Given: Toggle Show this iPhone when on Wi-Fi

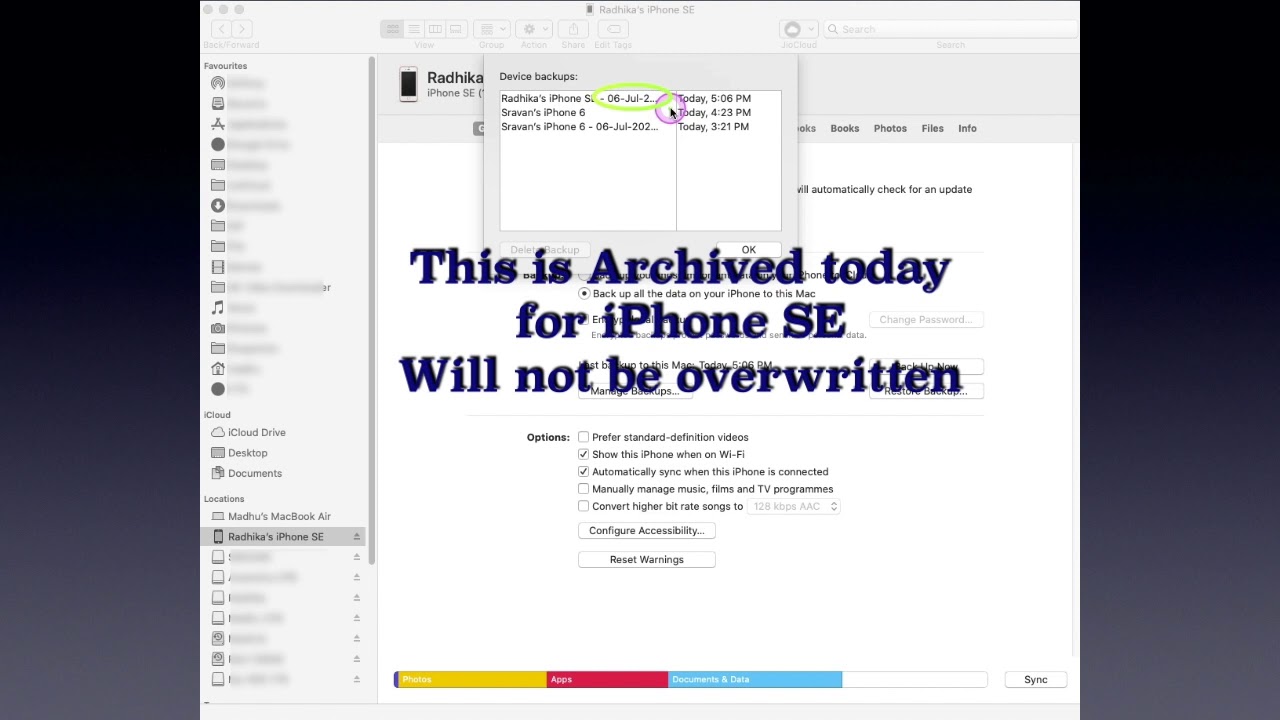Looking at the screenshot, I should tap(583, 454).
